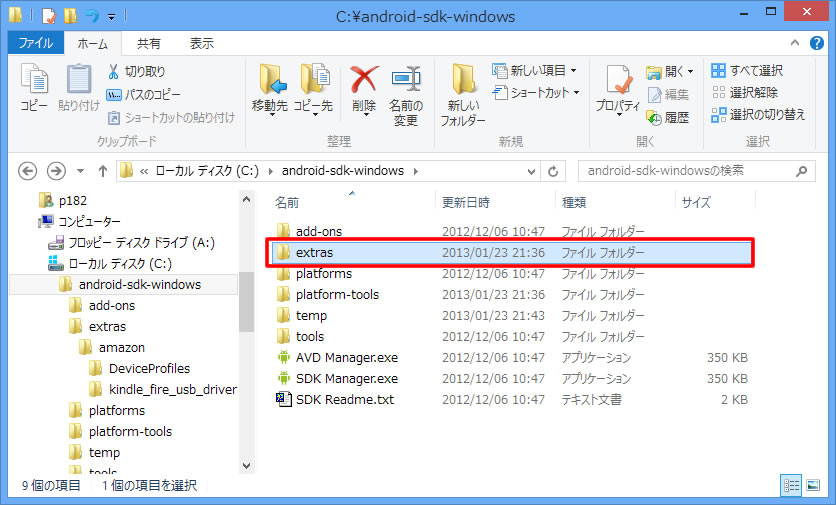The width and height of the screenshot is (836, 505).
Task: Select the ホーム (Home) tab
Action: click(x=92, y=44)
